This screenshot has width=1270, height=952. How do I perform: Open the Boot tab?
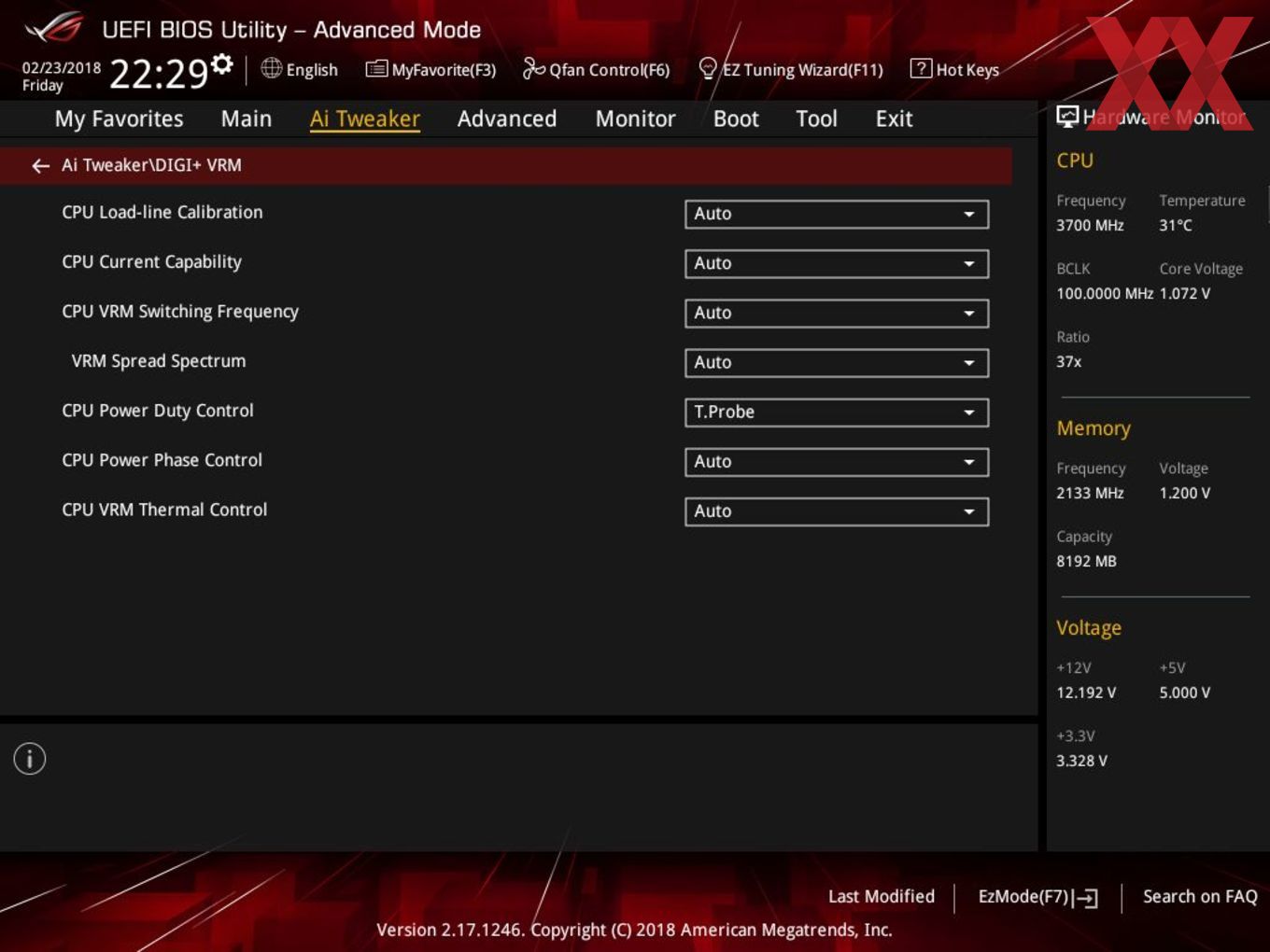pyautogui.click(x=736, y=119)
